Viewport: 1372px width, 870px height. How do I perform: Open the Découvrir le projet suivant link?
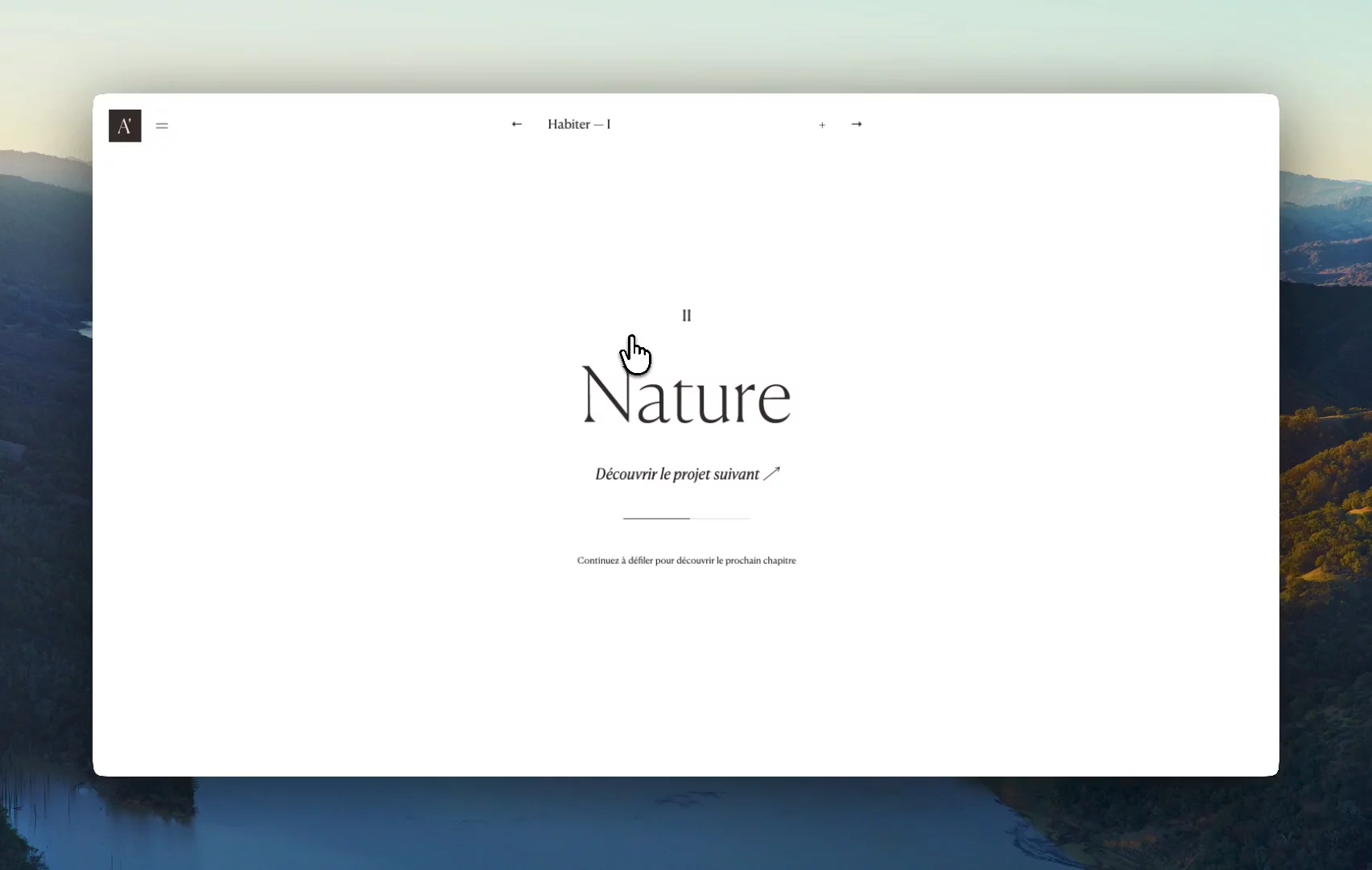pyautogui.click(x=687, y=474)
